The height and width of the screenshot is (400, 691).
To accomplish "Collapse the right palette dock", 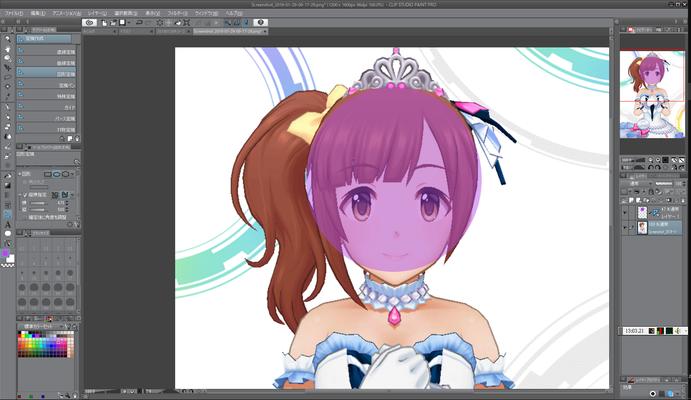I will [x=687, y=21].
